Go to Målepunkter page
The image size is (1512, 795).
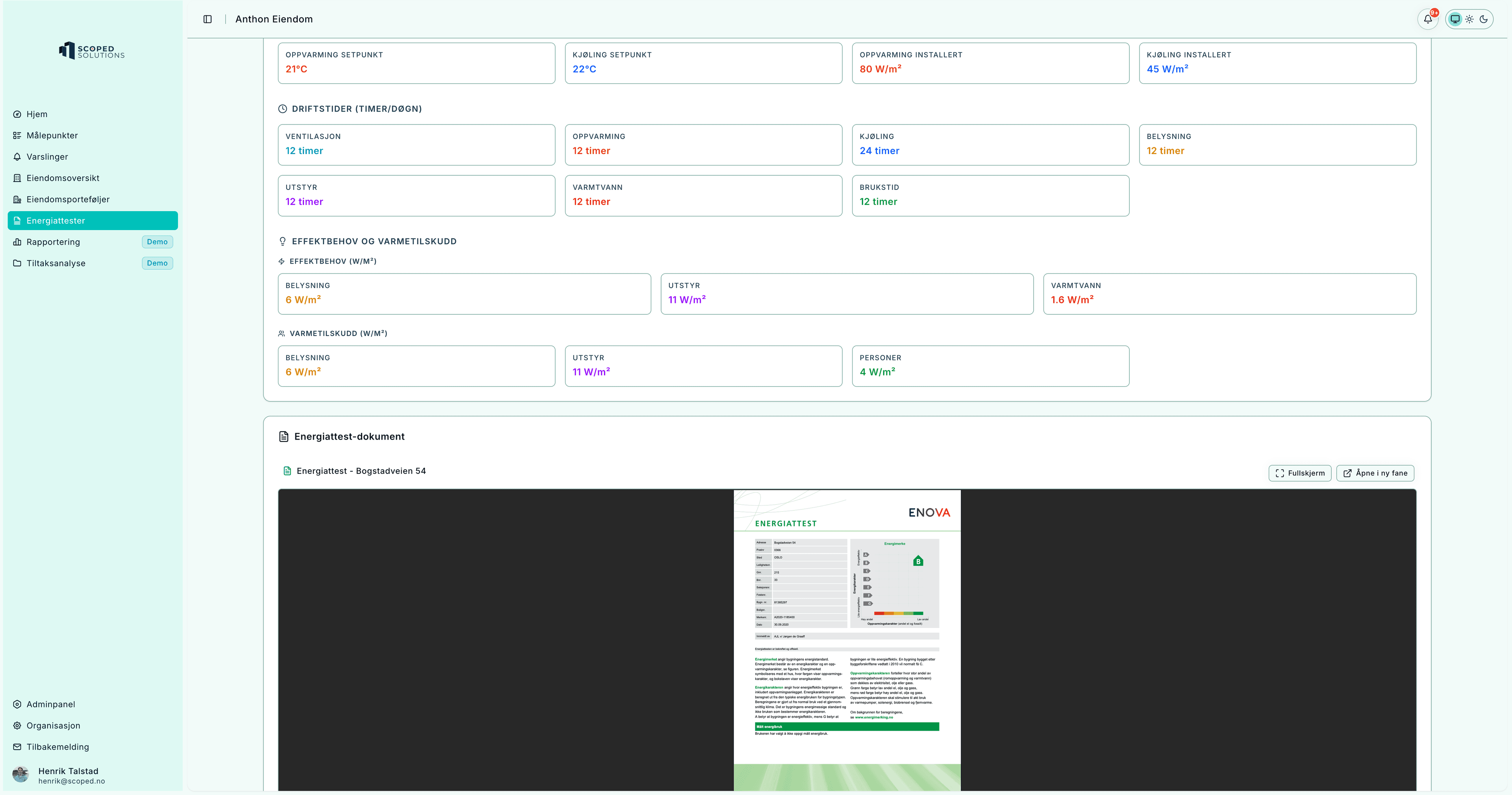click(x=52, y=136)
